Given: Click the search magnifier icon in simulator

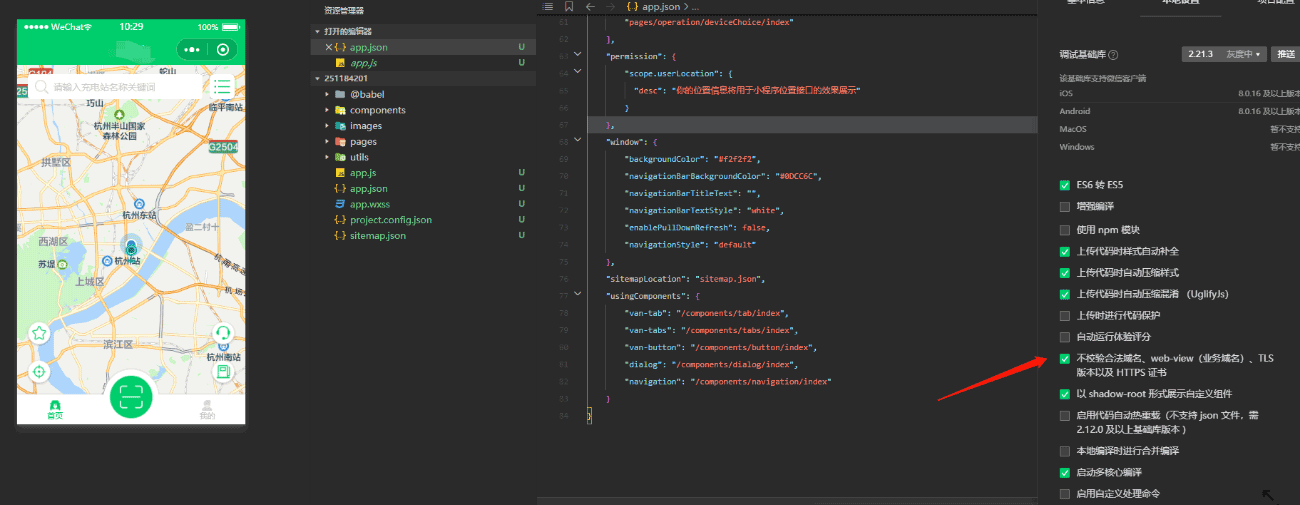Looking at the screenshot, I should click(42, 87).
